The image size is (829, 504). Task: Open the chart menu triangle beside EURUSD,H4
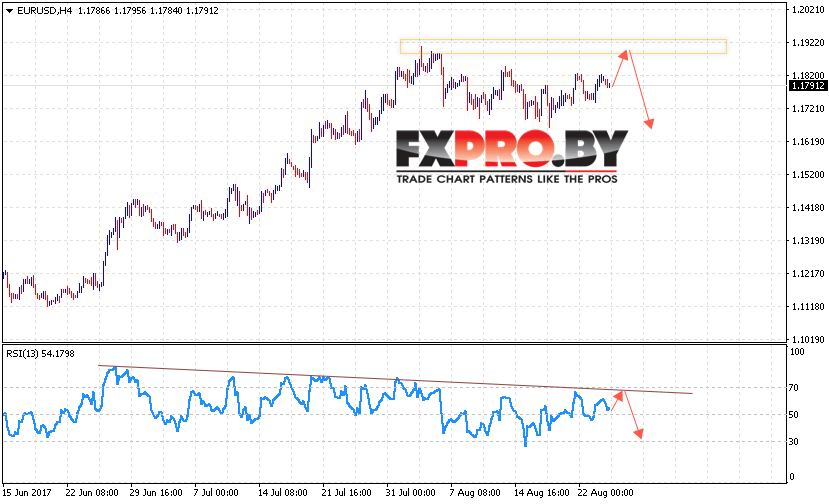tap(9, 11)
